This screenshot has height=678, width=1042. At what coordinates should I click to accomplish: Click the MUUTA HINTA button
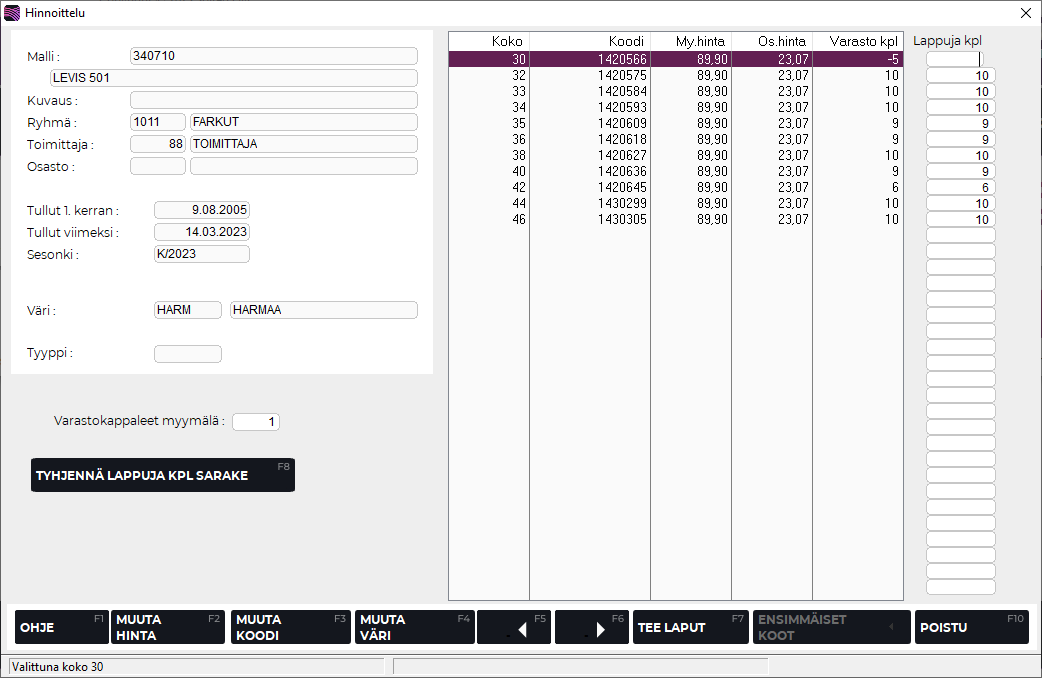point(166,627)
